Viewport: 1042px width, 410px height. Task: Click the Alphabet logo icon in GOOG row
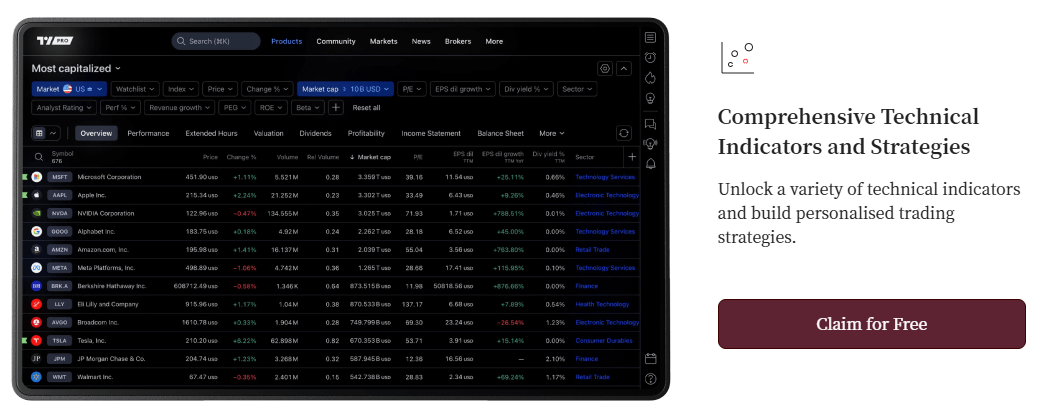tap(37, 231)
